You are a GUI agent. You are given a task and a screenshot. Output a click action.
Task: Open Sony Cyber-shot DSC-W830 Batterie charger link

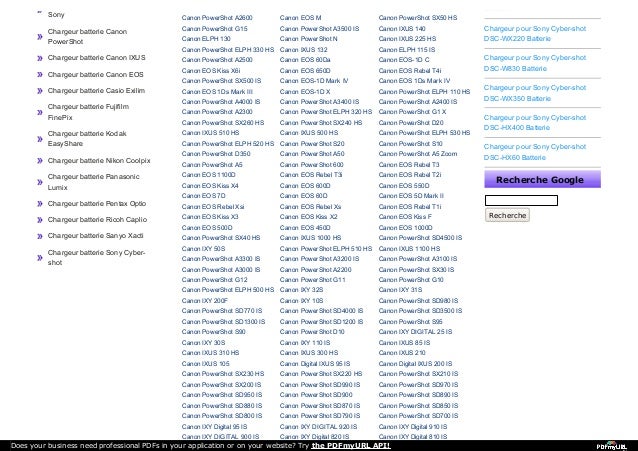coord(535,63)
